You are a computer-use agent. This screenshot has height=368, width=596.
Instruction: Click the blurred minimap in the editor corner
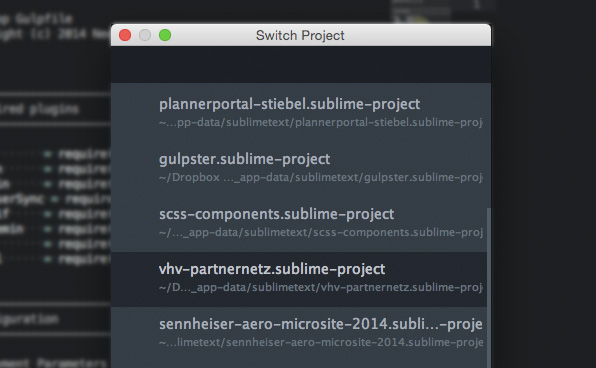pyautogui.click(x=421, y=10)
